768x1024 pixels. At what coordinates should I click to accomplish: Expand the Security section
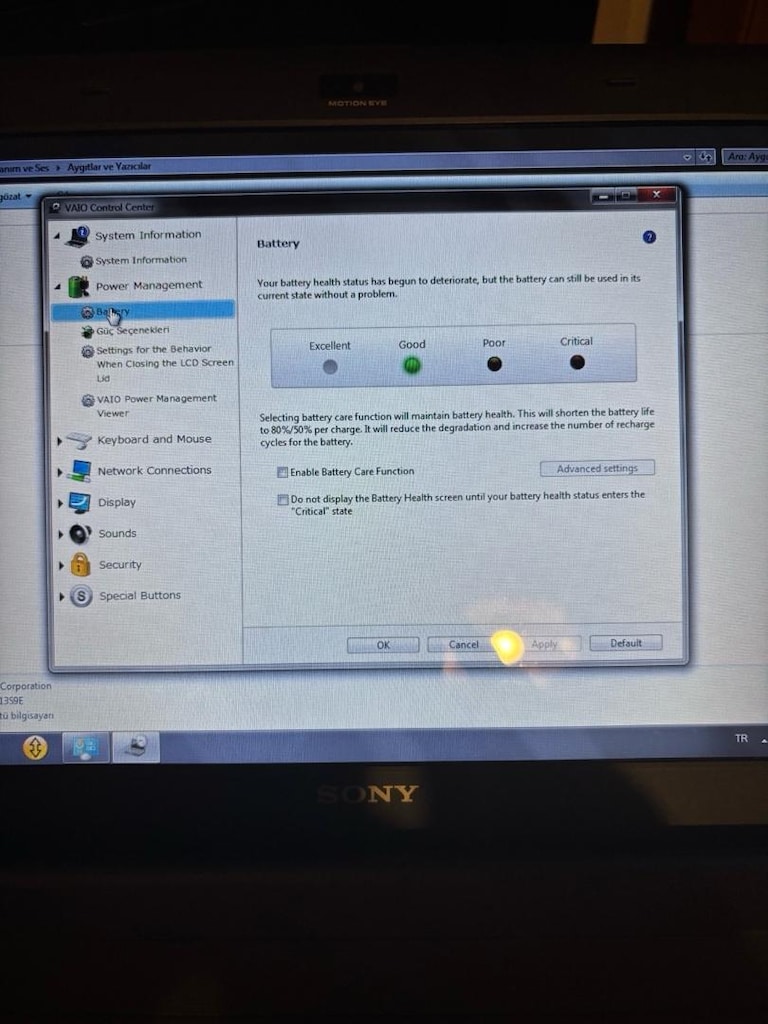pos(61,566)
